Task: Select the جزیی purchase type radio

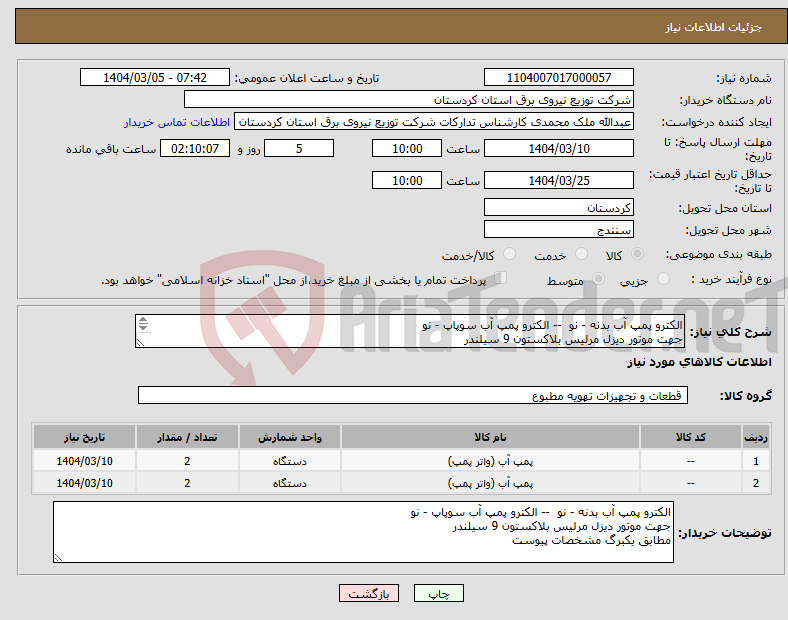Action: click(663, 279)
